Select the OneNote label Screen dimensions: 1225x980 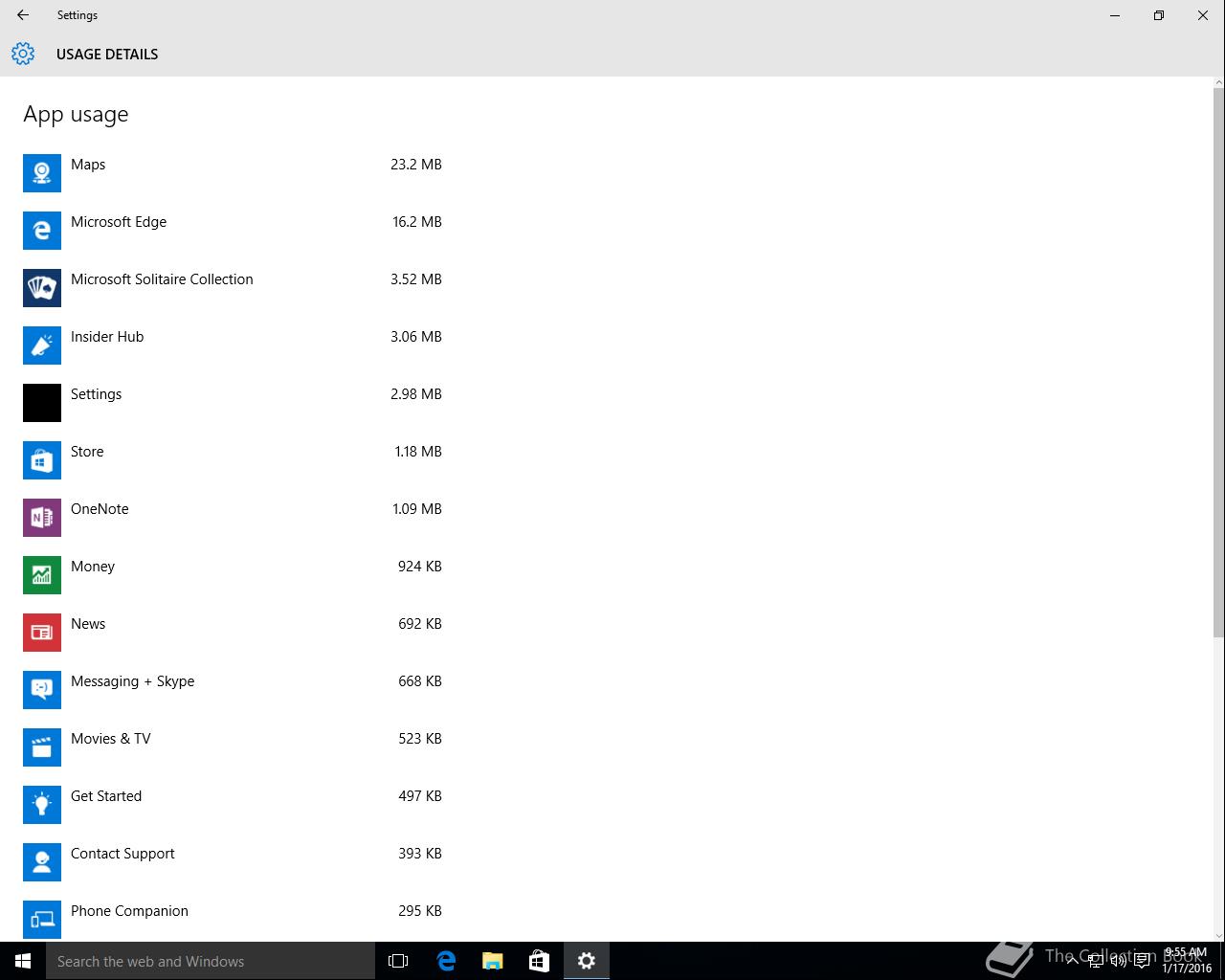100,509
